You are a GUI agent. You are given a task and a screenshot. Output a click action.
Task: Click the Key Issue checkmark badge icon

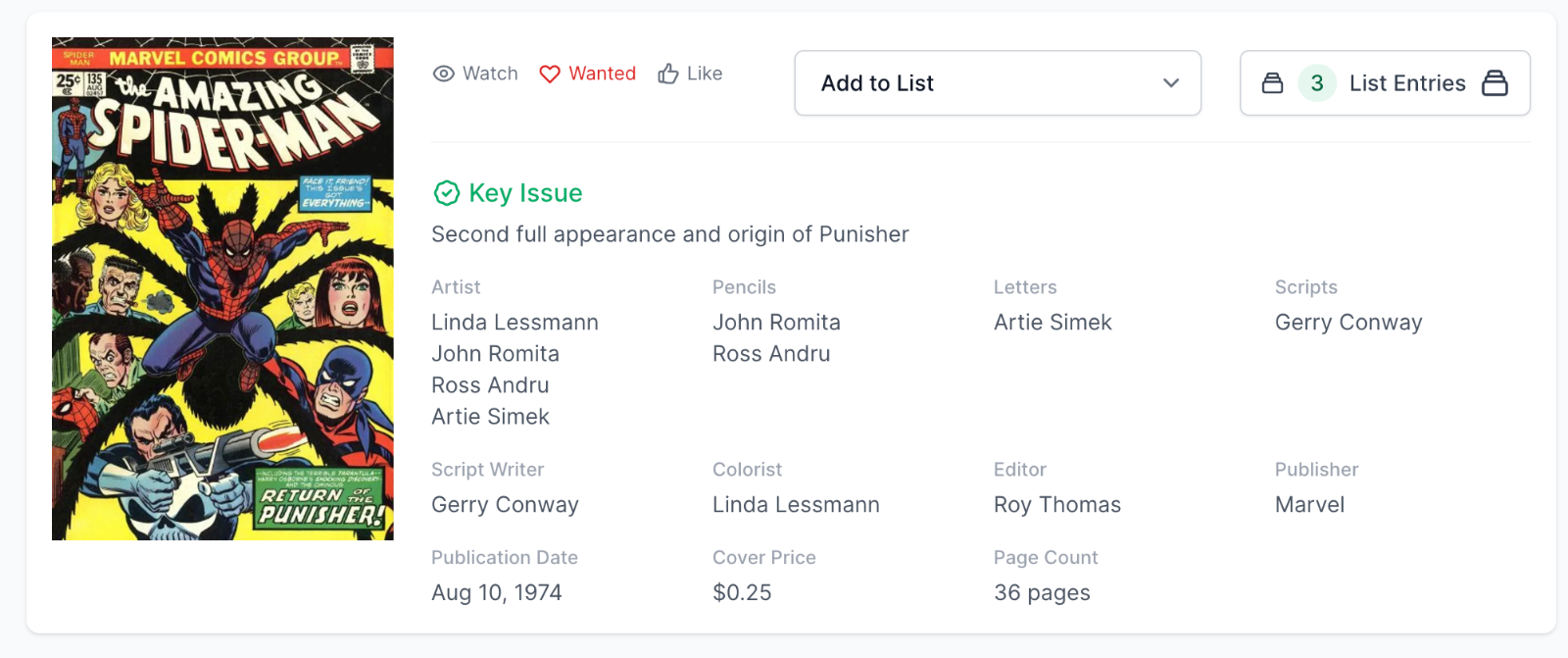[447, 193]
